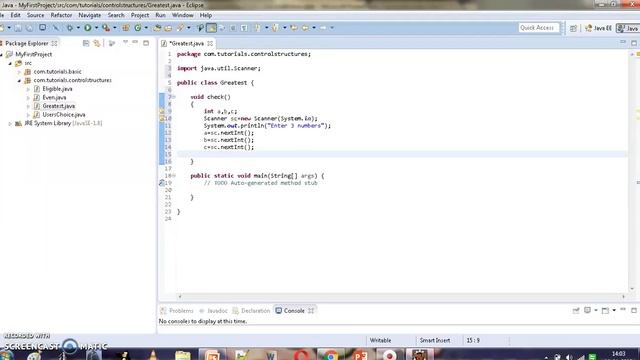640x360 pixels.
Task: Click the Open Perspective icon
Action: (x=573, y=28)
